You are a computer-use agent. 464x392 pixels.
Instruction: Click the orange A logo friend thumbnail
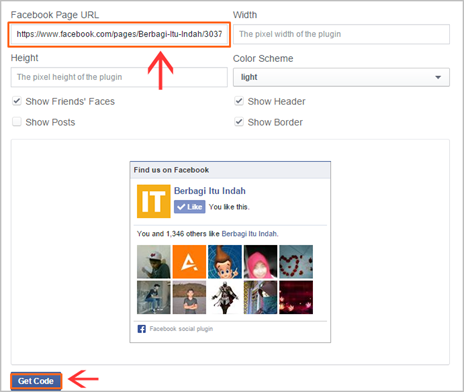tap(189, 262)
